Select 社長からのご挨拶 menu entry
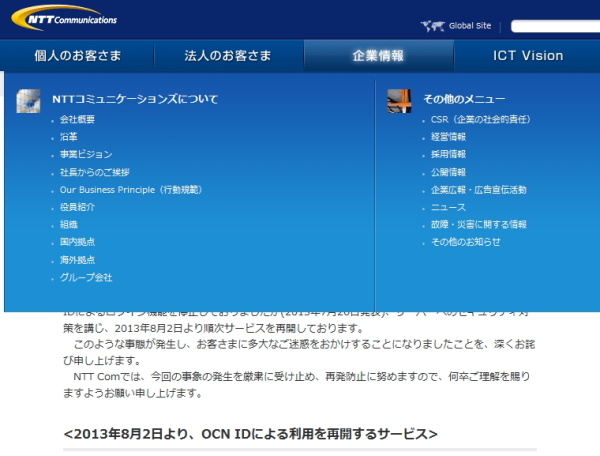This screenshot has width=600, height=456. (94, 172)
